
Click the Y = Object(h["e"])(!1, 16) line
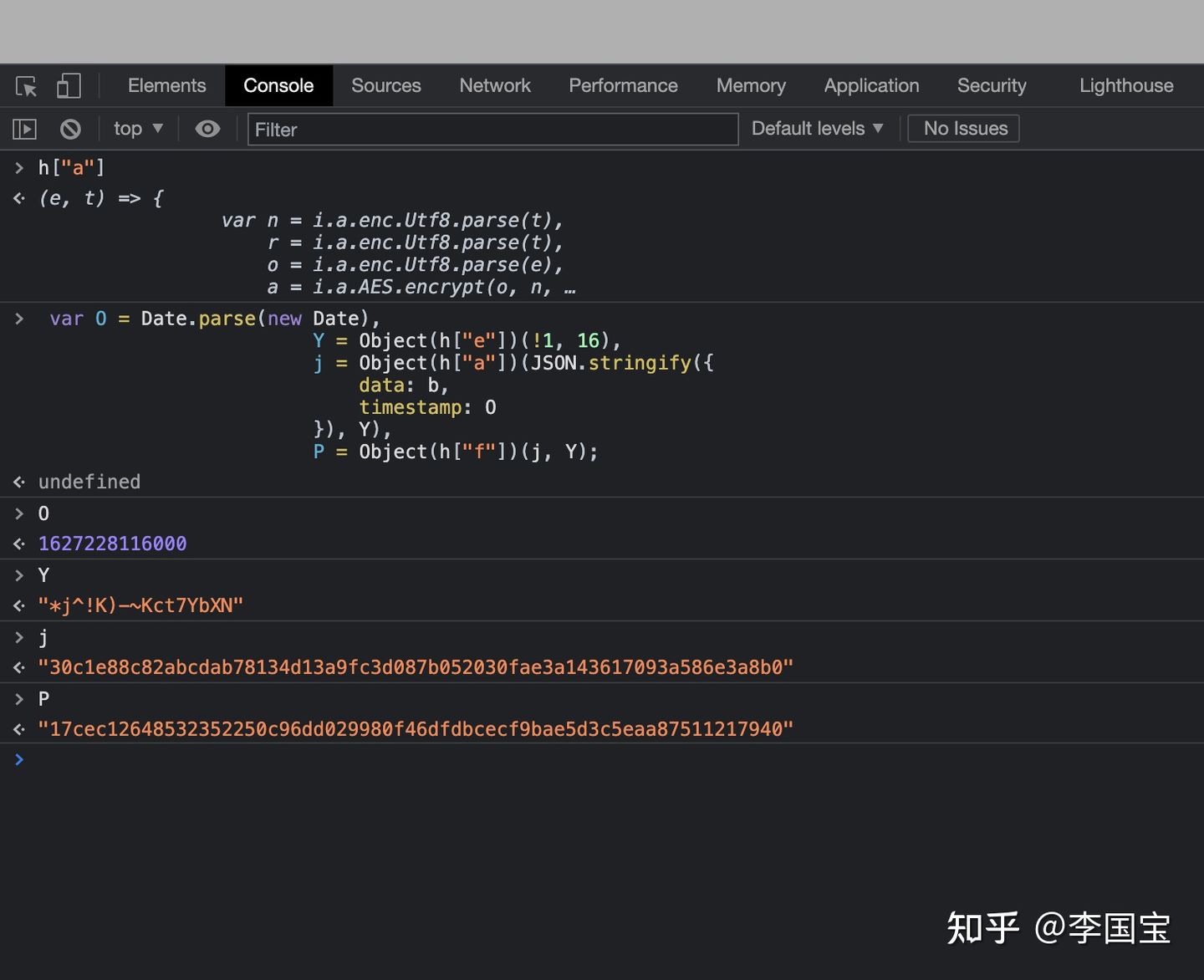pos(467,341)
